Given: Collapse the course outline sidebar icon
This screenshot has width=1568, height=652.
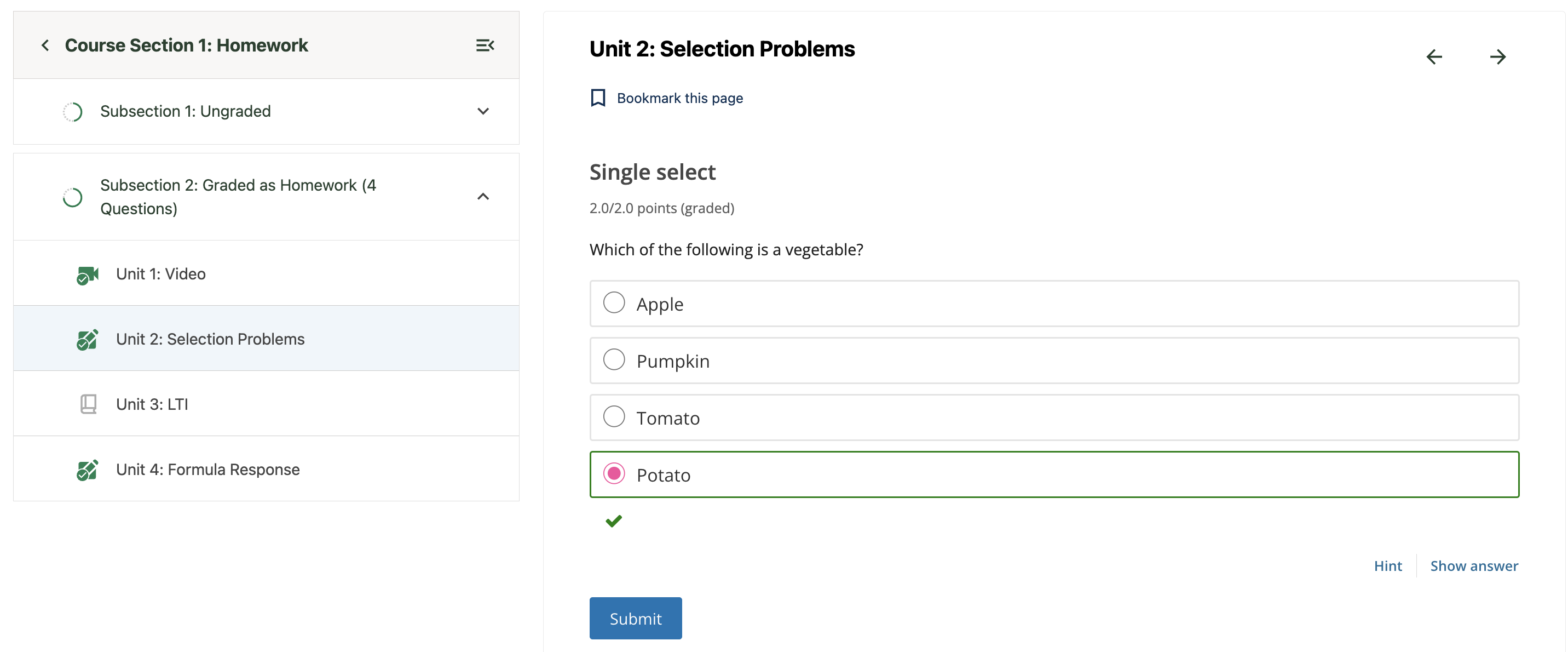Looking at the screenshot, I should 485,45.
